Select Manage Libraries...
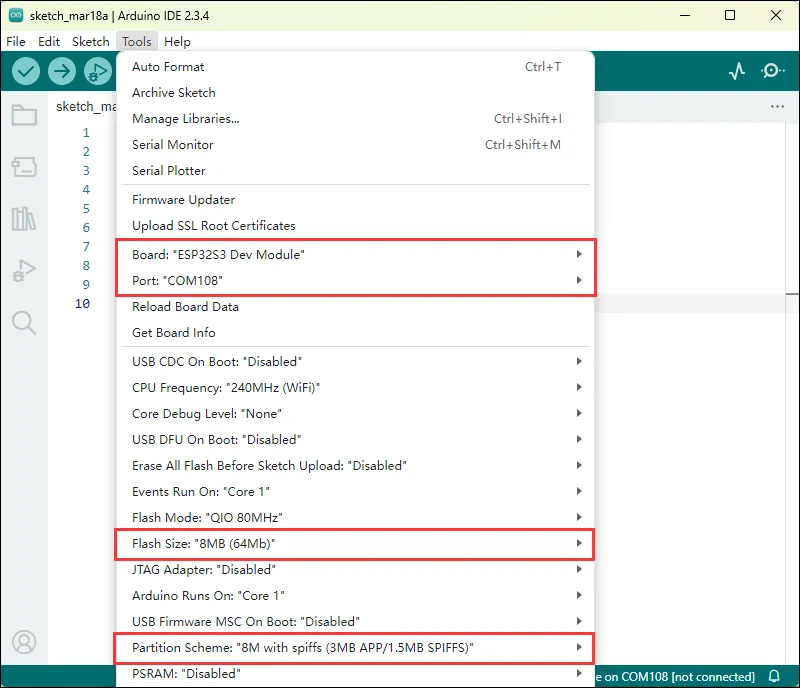Screen dimensions: 800x688 [x=356, y=119]
